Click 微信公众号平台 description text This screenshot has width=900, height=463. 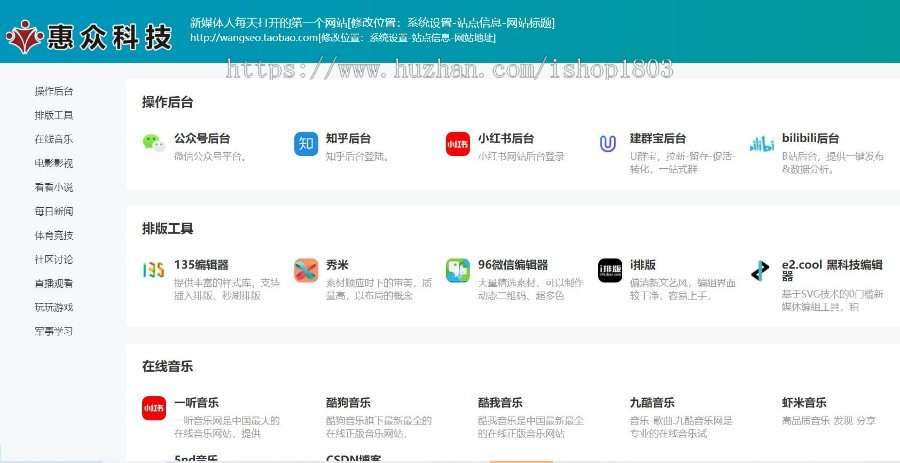tap(211, 157)
